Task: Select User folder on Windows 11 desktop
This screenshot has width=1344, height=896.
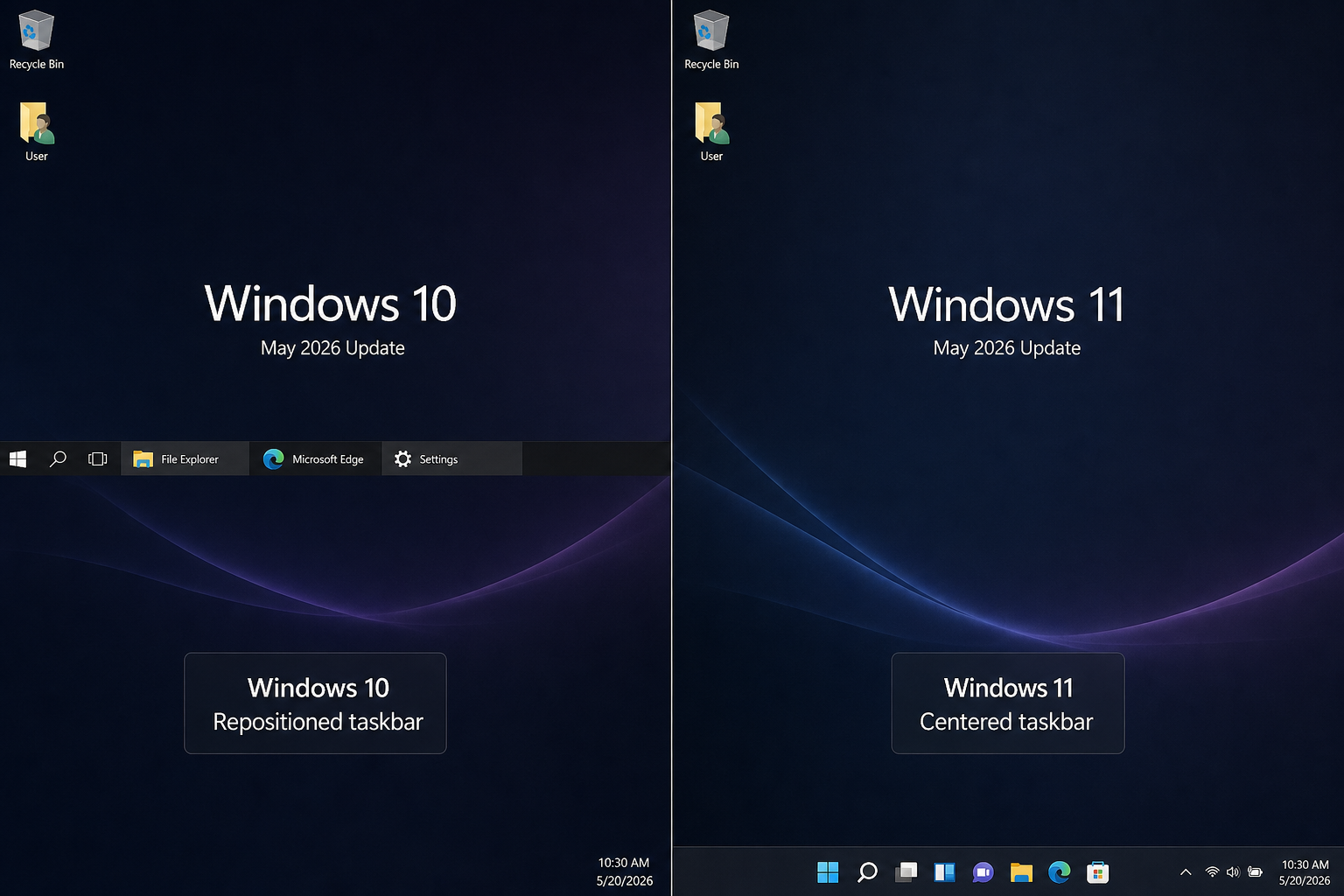Action: [x=711, y=132]
